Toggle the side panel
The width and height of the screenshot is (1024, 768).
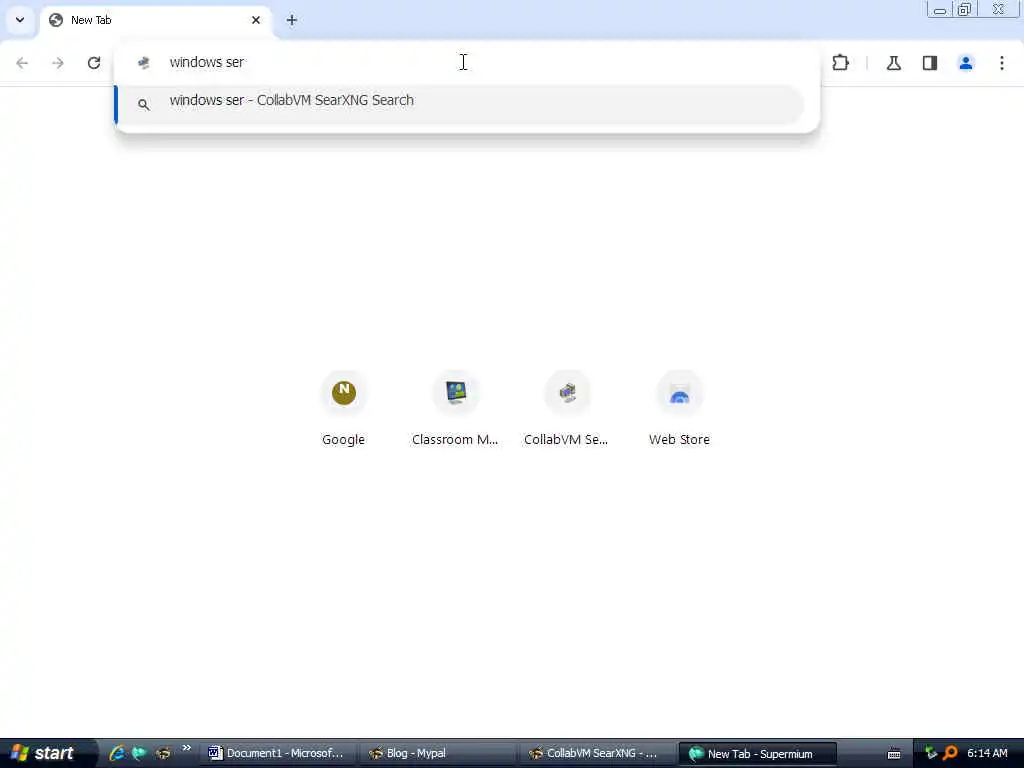[x=930, y=63]
